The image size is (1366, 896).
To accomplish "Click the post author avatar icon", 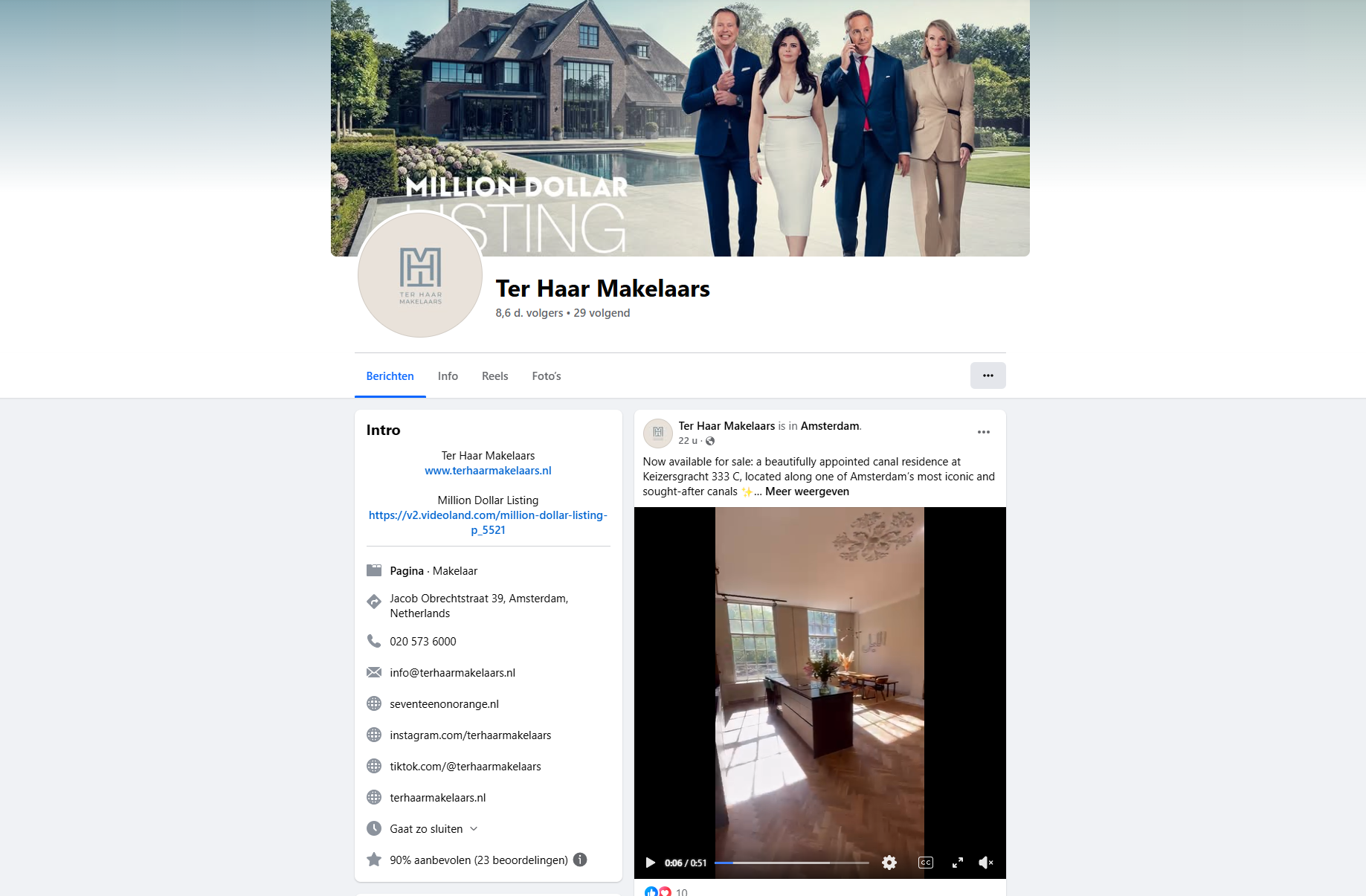I will tap(657, 433).
